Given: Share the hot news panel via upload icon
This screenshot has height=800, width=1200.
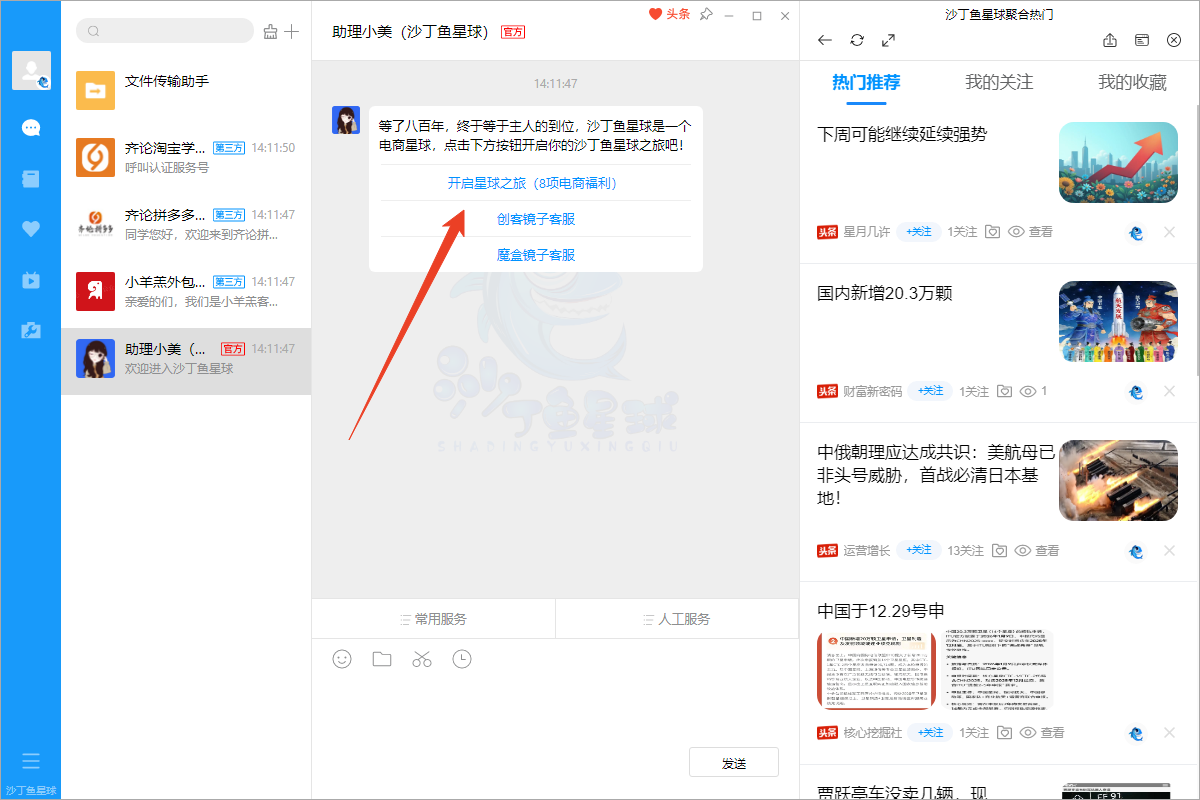Looking at the screenshot, I should pos(1110,40).
